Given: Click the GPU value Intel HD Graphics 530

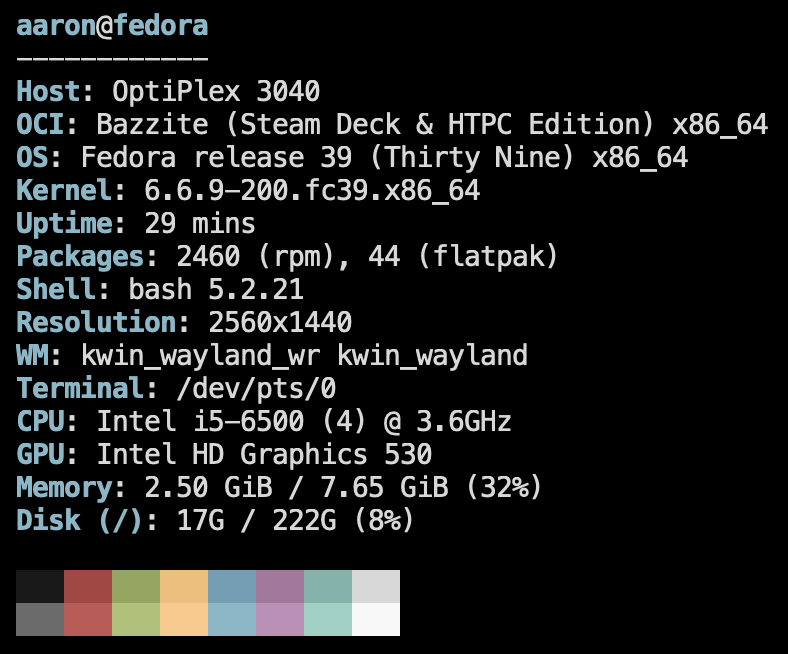Looking at the screenshot, I should pyautogui.click(x=264, y=454).
